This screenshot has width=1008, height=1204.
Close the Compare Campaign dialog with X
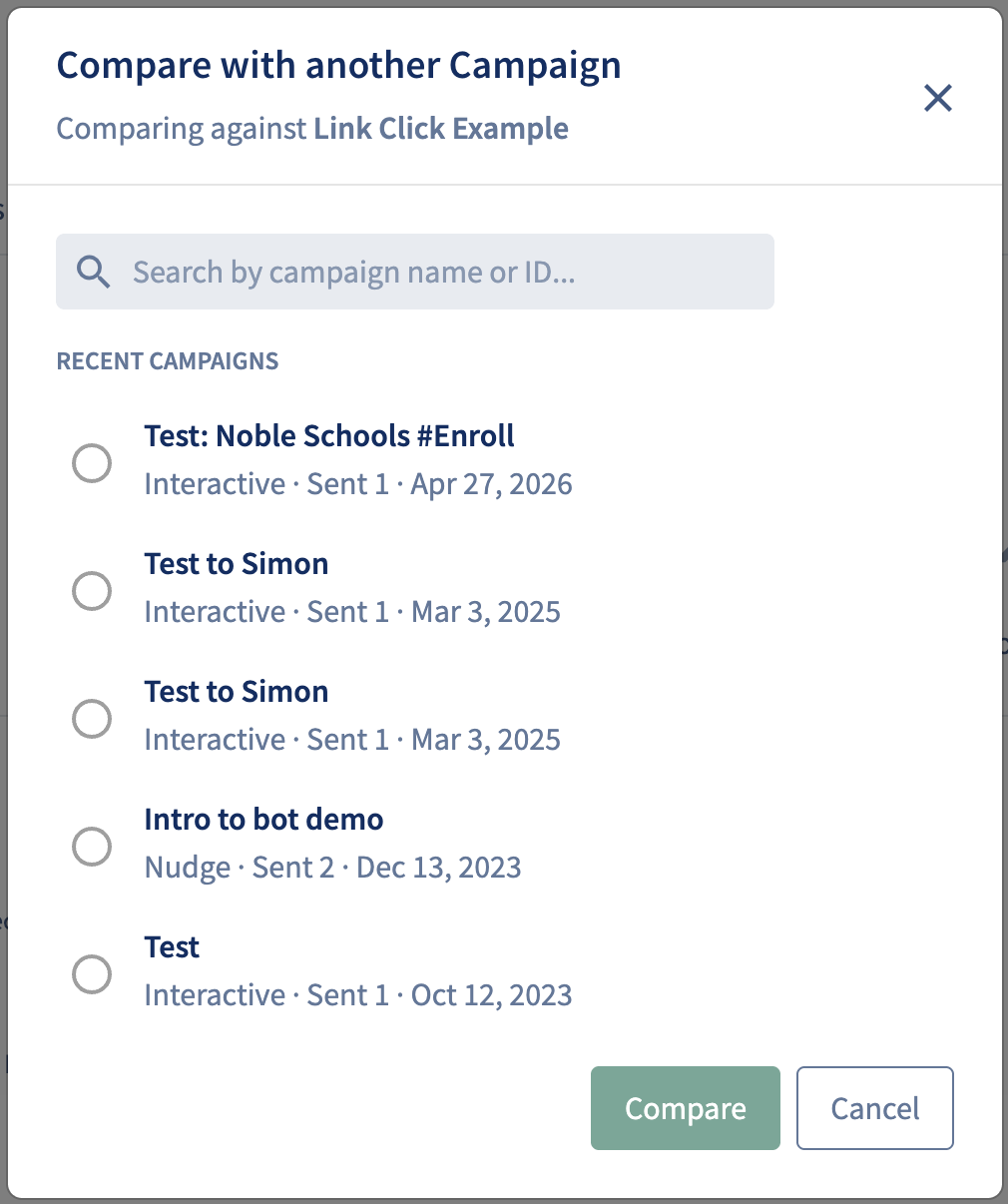pyautogui.click(x=938, y=98)
